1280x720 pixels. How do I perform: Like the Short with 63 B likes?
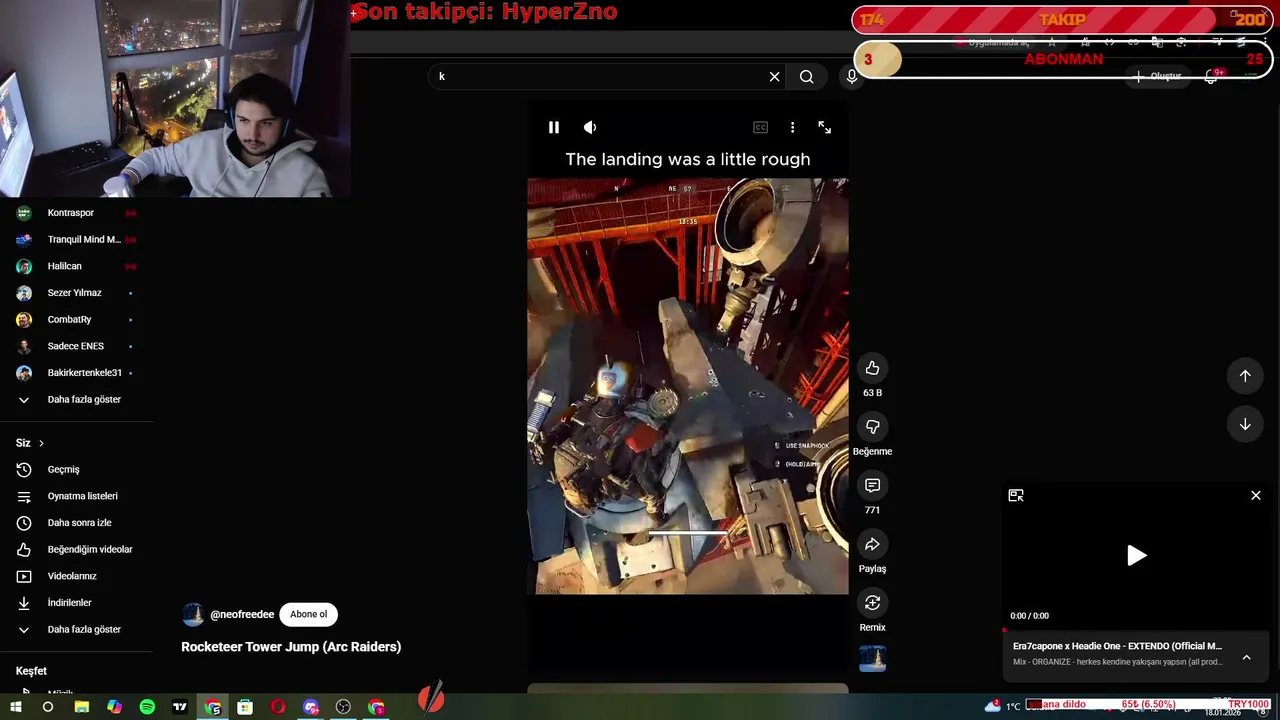tap(872, 368)
